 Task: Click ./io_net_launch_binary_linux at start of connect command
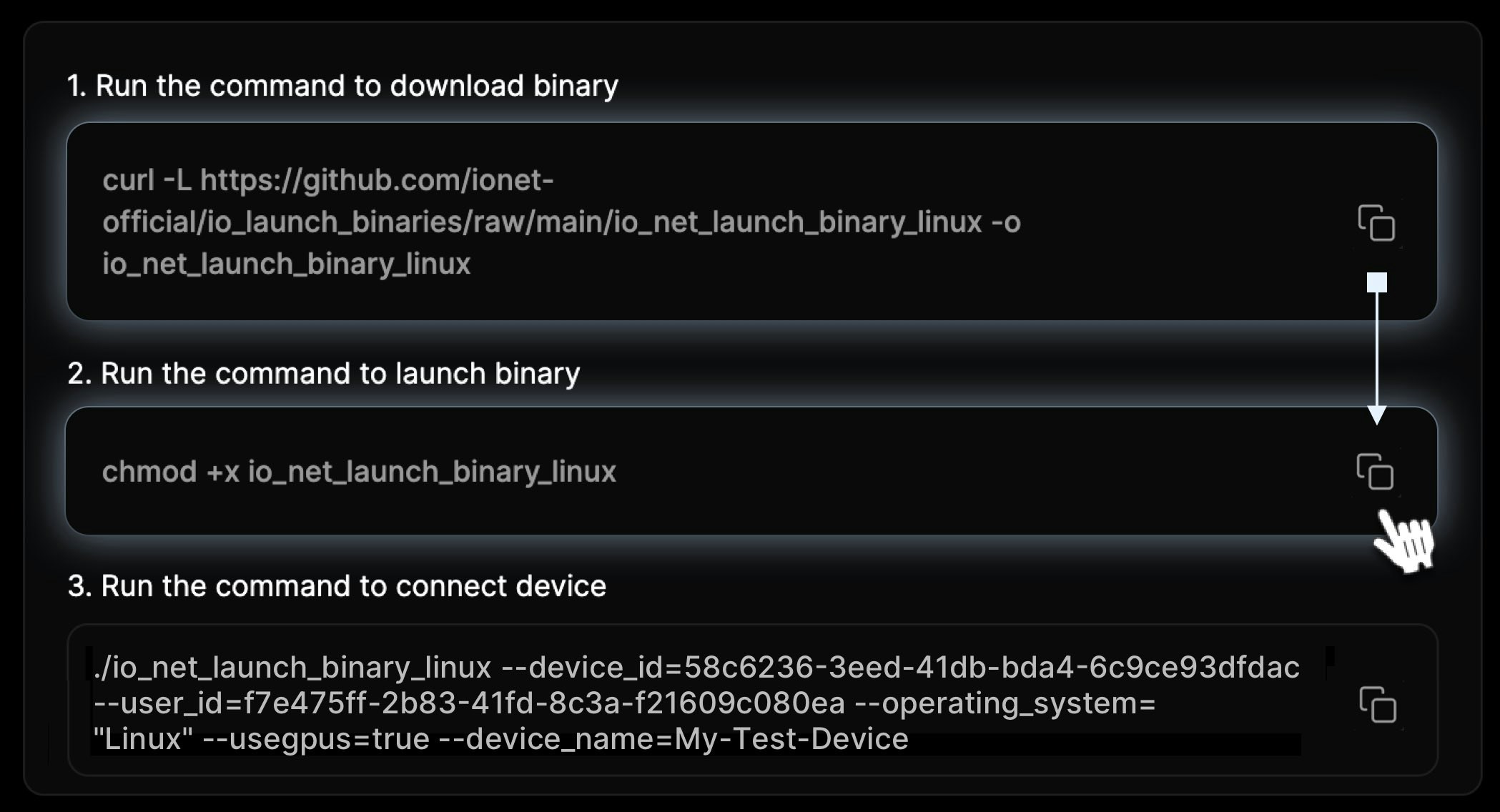292,667
